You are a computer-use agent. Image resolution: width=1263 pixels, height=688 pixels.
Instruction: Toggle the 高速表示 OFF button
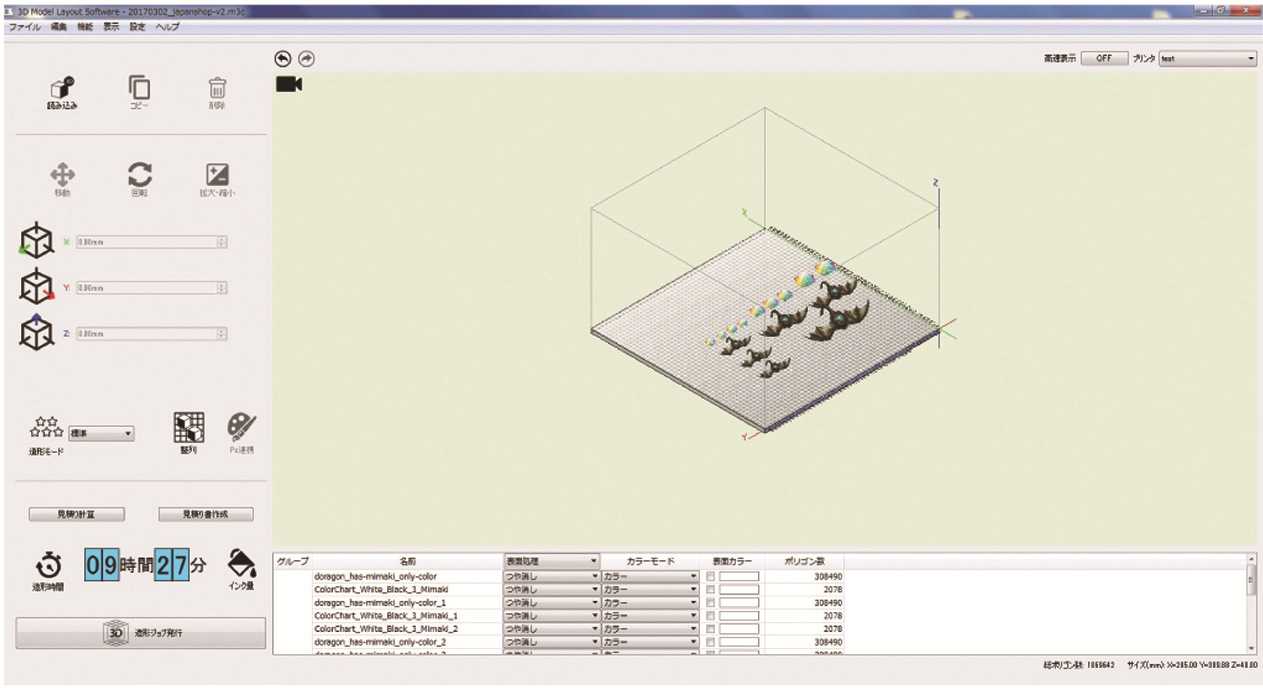(1104, 59)
